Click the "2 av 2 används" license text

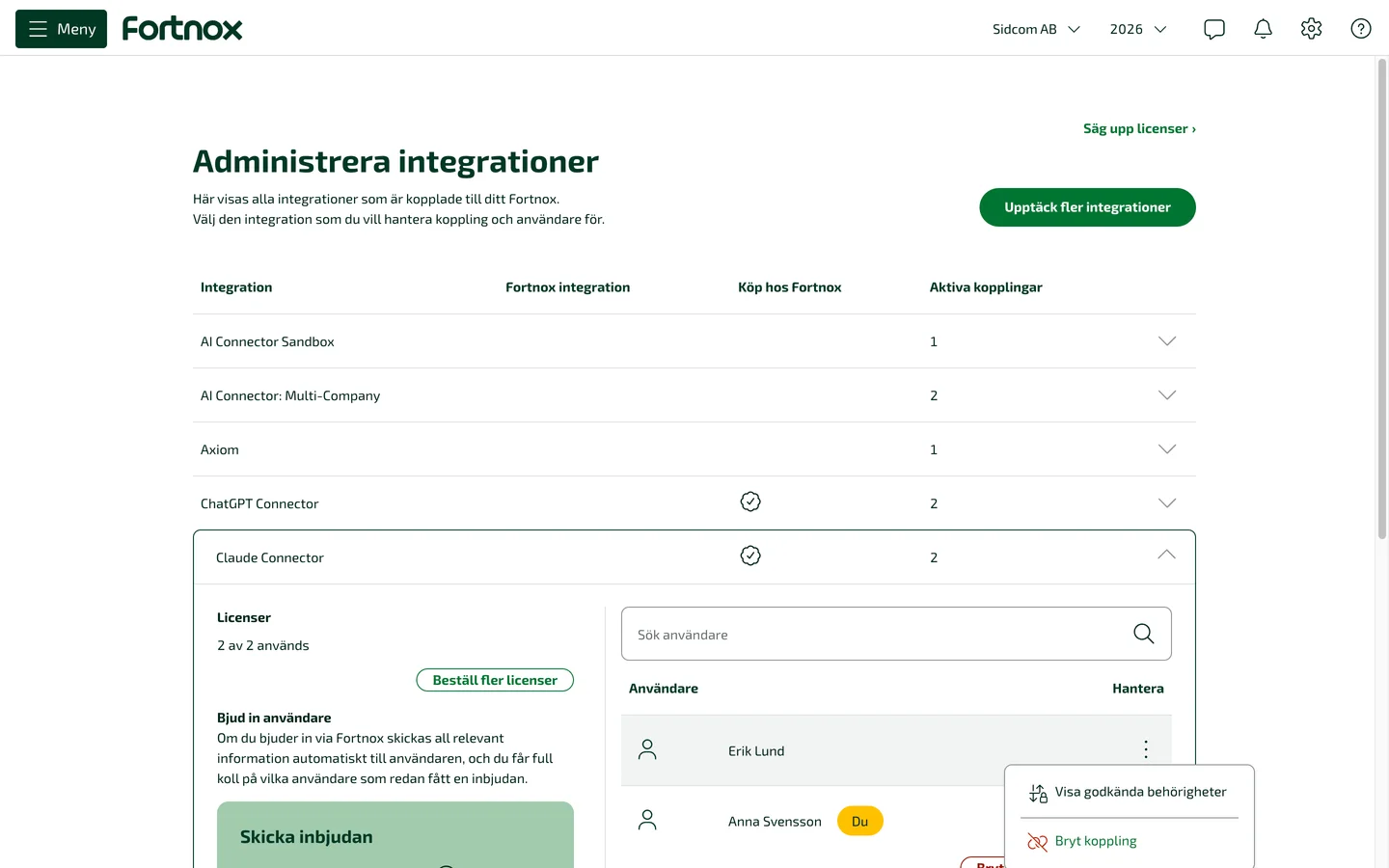(263, 646)
